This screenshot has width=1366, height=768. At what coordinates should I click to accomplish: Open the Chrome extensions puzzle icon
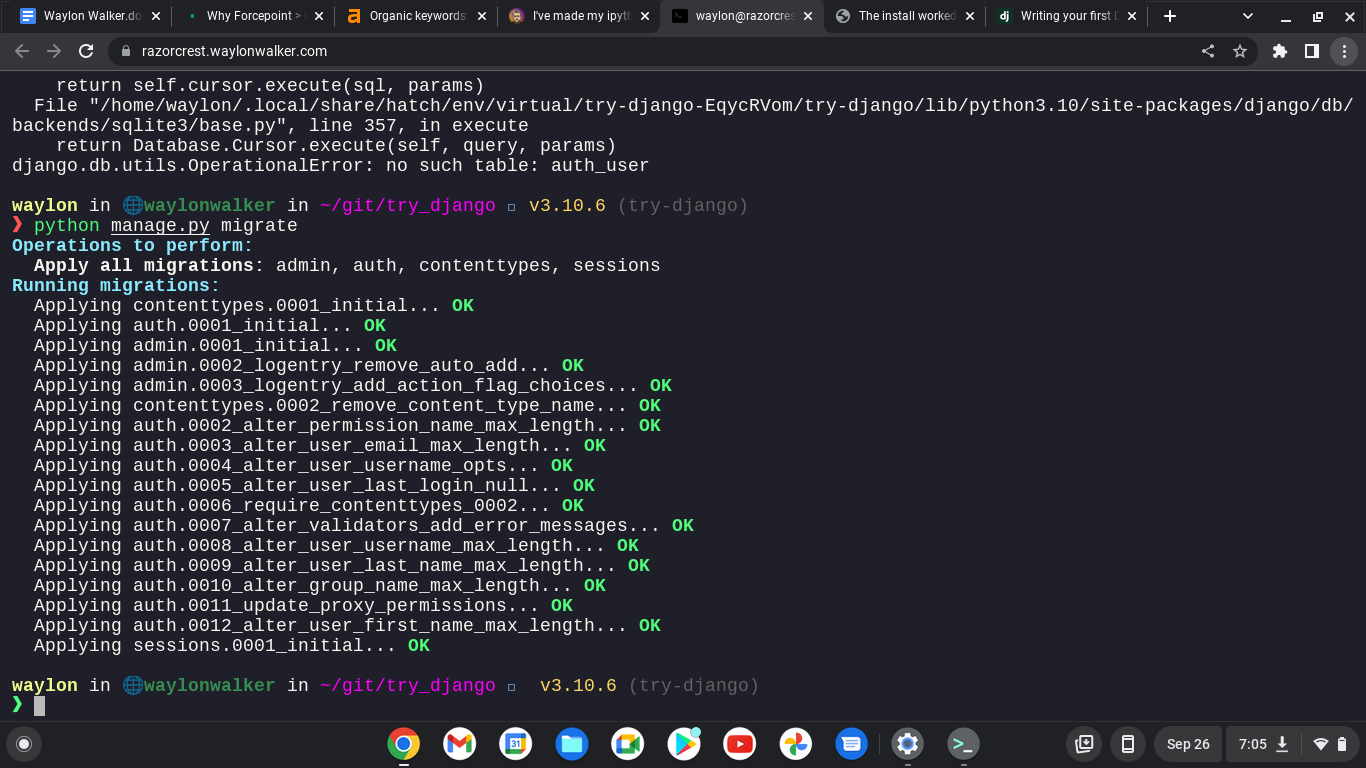1279,51
